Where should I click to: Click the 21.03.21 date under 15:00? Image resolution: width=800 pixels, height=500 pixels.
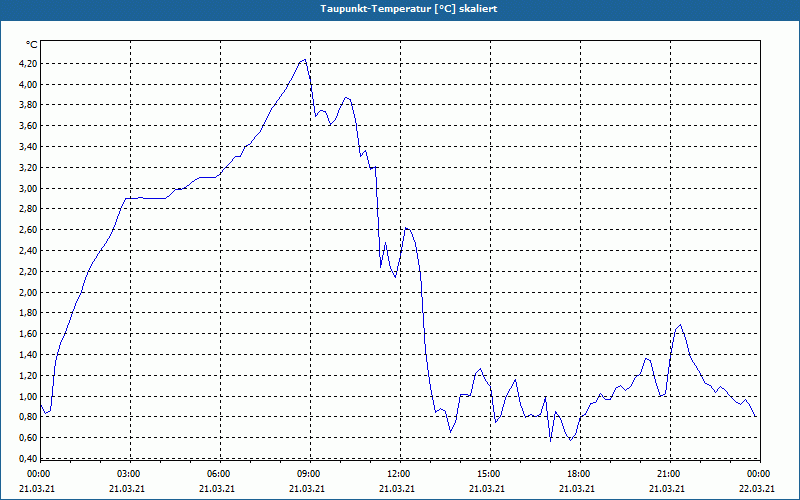(x=488, y=489)
